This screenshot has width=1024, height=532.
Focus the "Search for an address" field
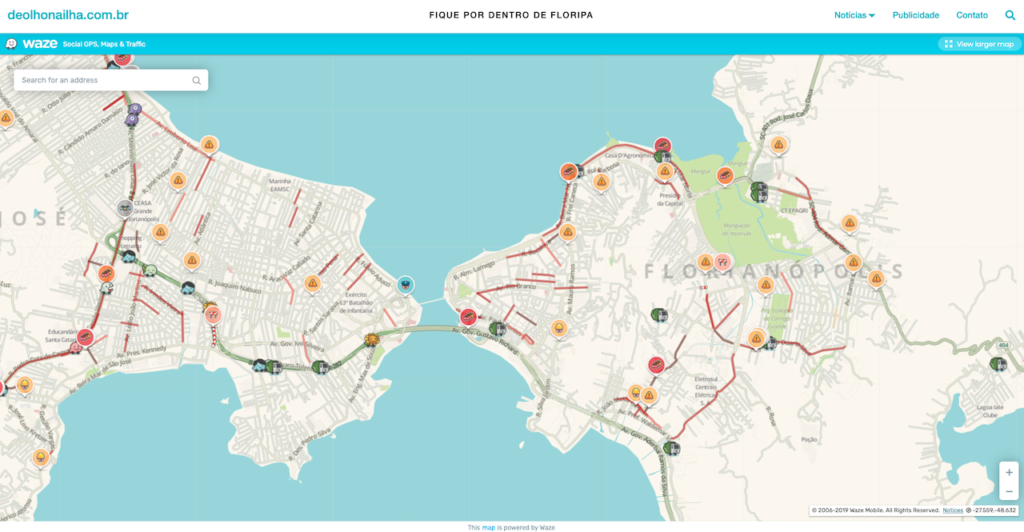[x=100, y=80]
